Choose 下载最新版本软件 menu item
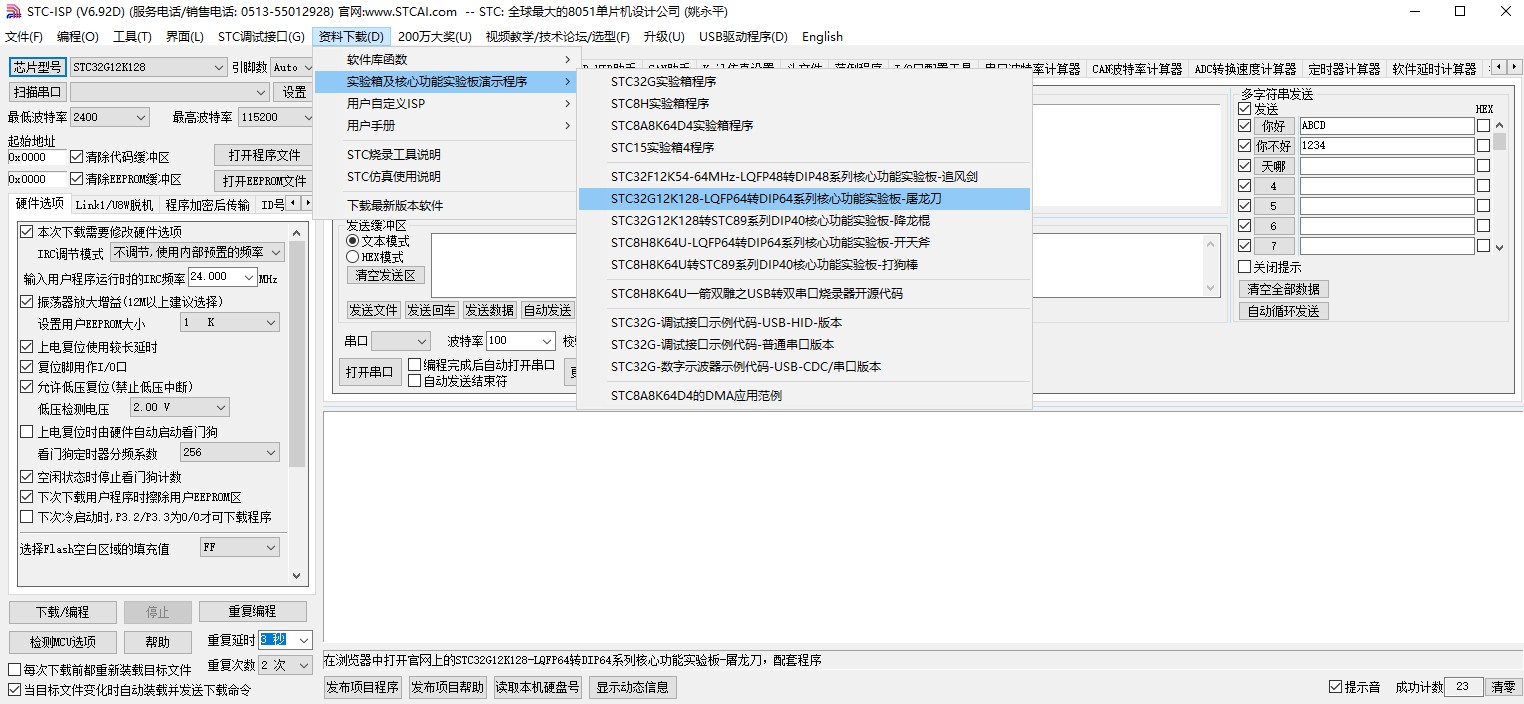The image size is (1524, 704). tap(445, 206)
